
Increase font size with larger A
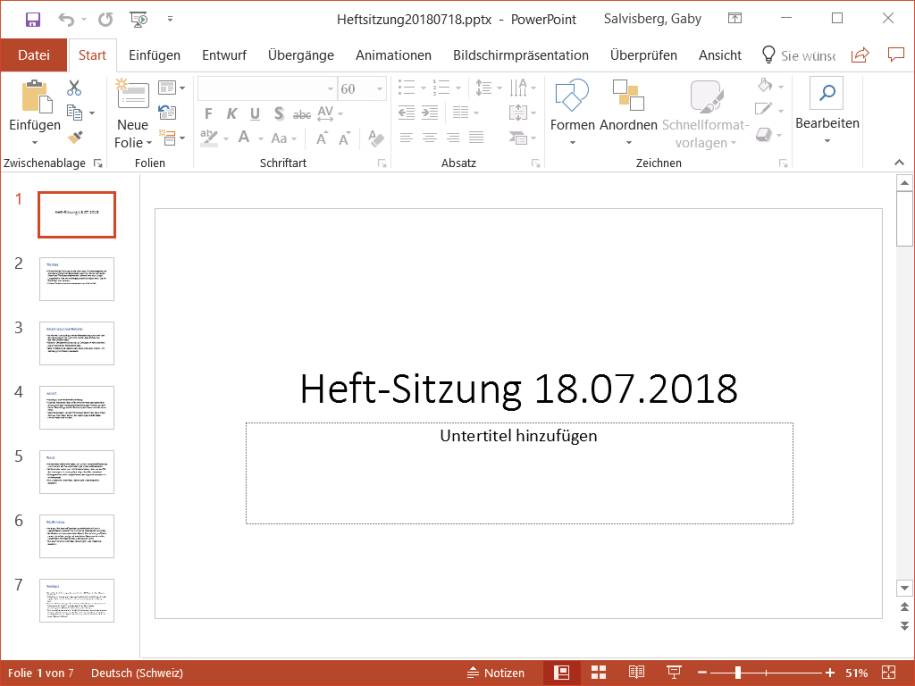(x=322, y=138)
